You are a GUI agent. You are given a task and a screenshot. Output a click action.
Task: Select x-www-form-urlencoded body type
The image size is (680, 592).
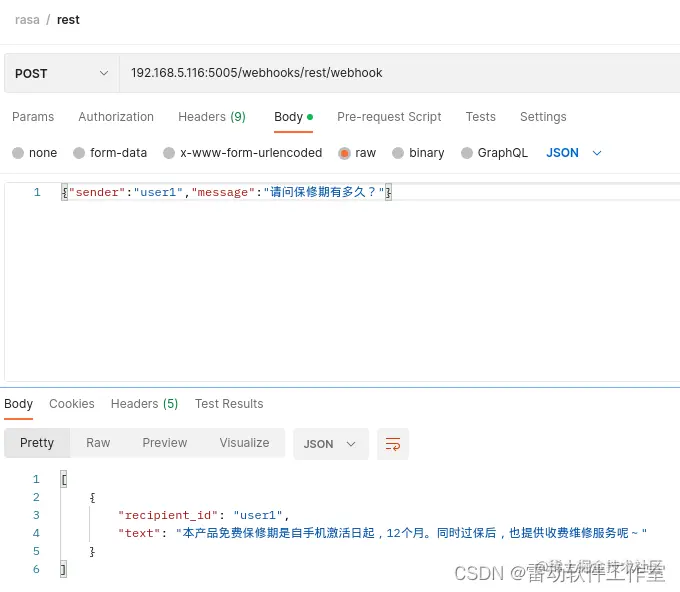(169, 153)
